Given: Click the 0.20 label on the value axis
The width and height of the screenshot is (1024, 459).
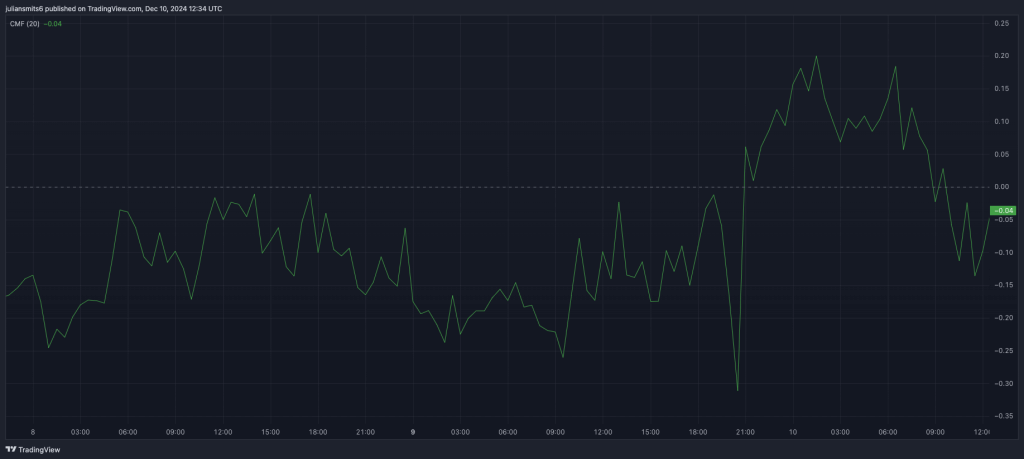Looking at the screenshot, I should [x=1001, y=56].
